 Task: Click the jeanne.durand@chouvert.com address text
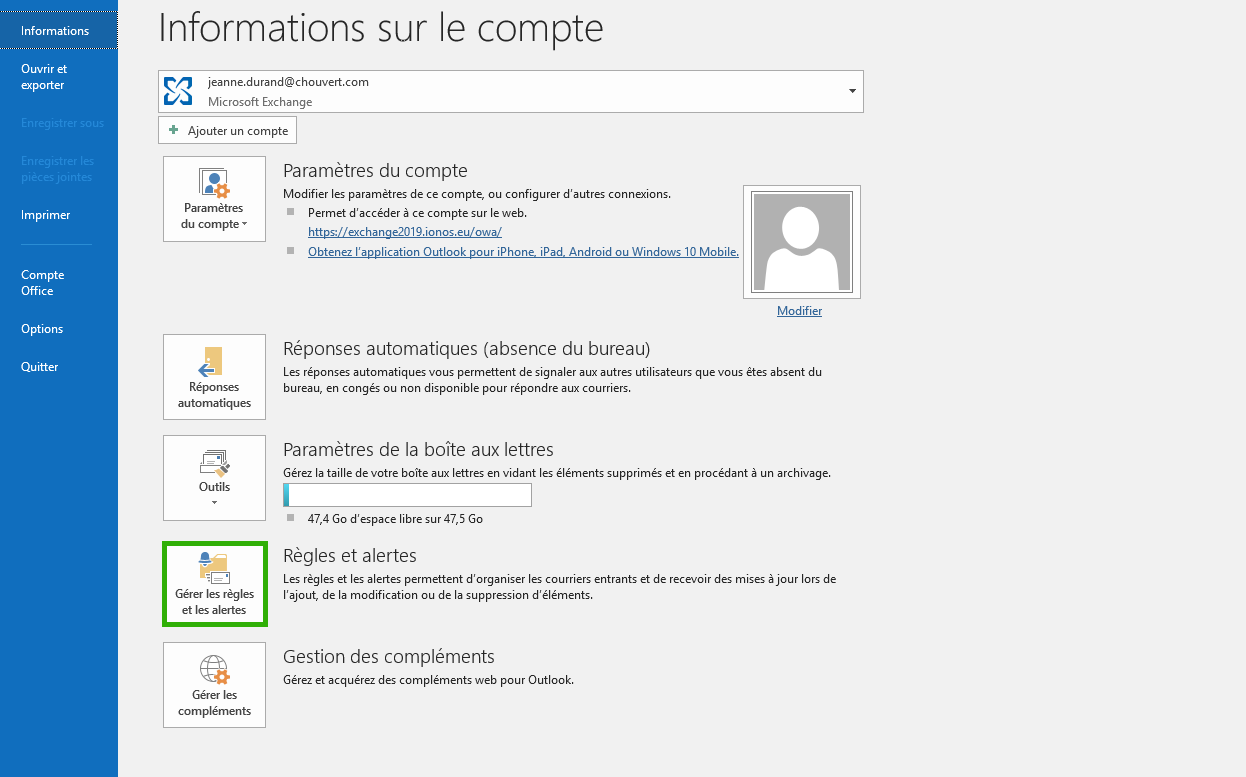288,82
